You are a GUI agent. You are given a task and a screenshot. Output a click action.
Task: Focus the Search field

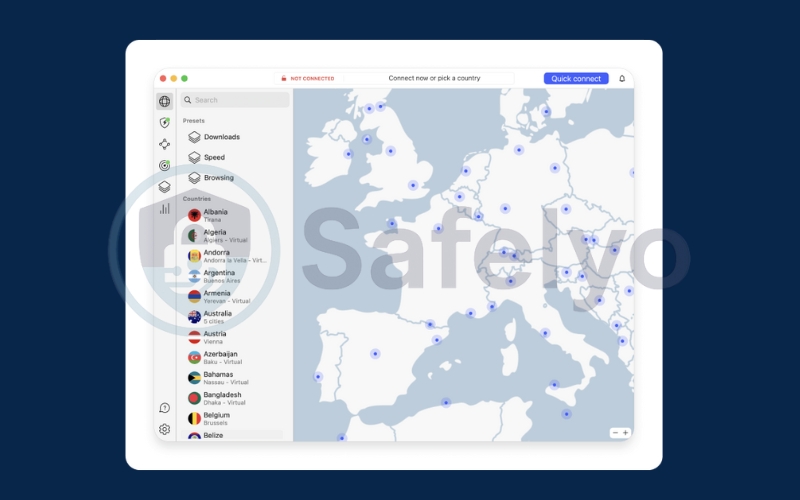pyautogui.click(x=235, y=100)
